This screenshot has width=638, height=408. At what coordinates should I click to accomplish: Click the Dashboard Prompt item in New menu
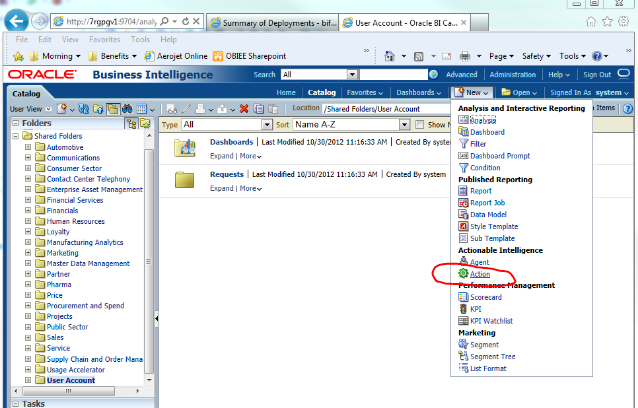point(500,156)
